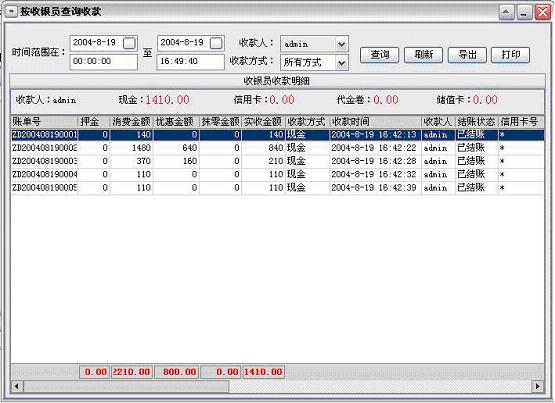Click the 查询 button

coord(379,55)
